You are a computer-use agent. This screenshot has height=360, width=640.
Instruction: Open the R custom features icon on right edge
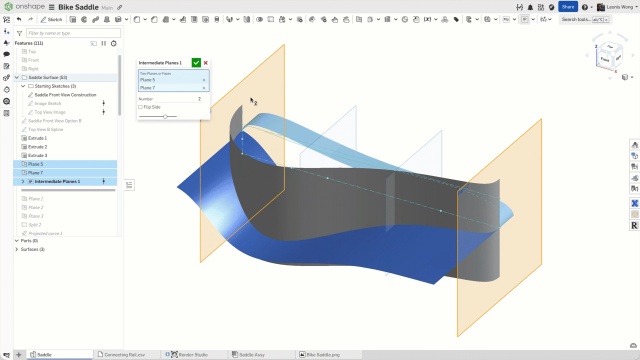(x=634, y=225)
